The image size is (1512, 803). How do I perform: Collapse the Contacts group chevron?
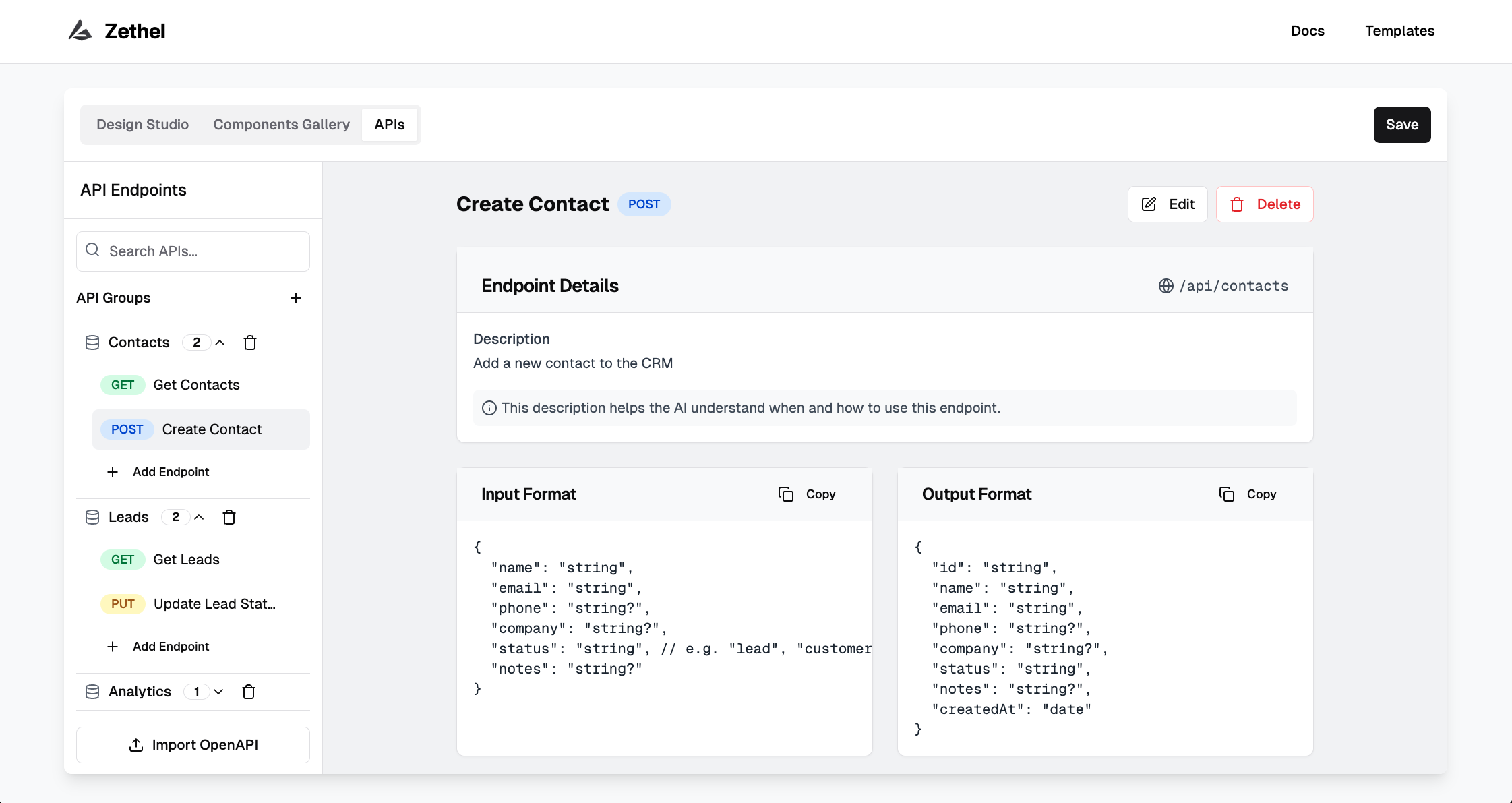(220, 343)
